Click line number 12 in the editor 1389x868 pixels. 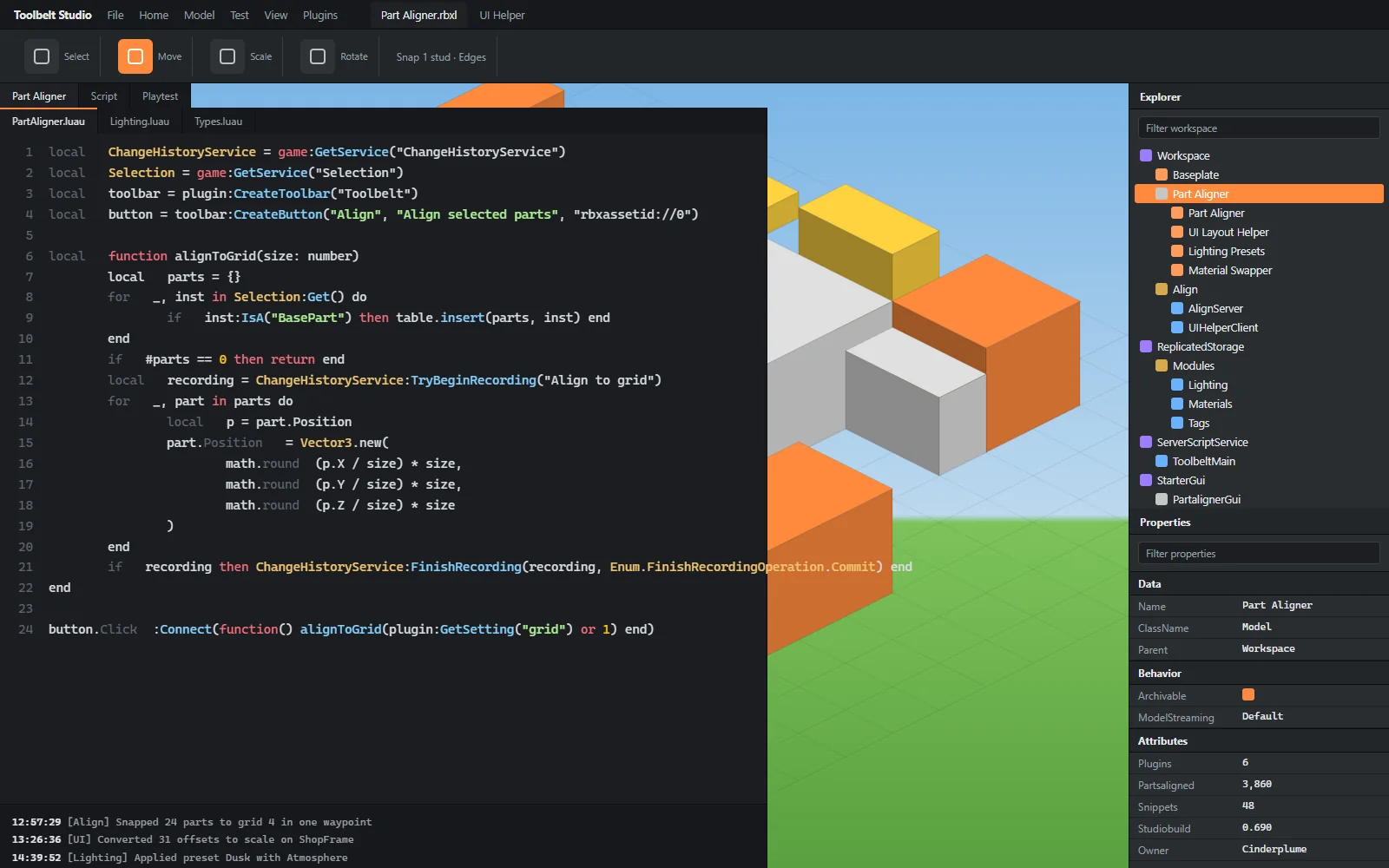[x=25, y=380]
